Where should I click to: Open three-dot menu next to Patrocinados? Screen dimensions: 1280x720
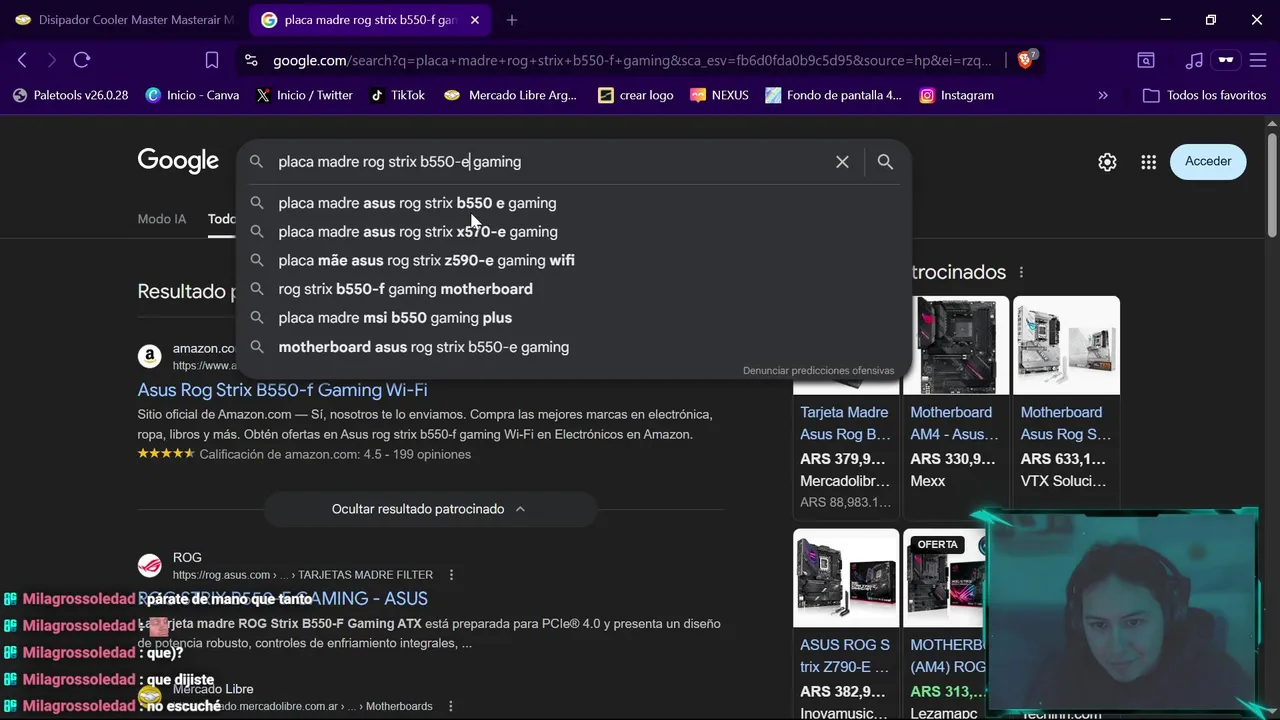[x=1021, y=272]
